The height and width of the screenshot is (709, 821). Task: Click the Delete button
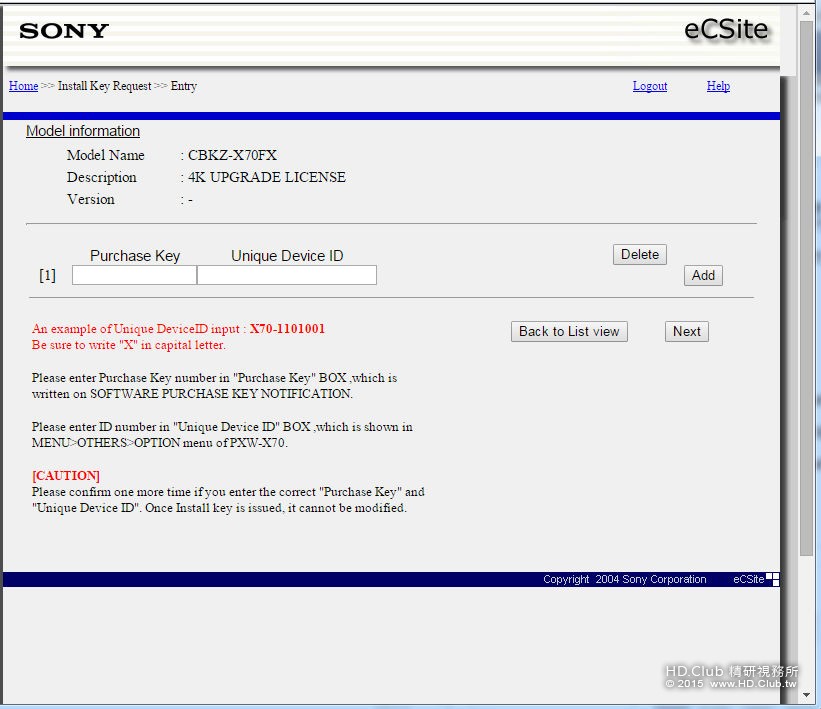pos(640,254)
